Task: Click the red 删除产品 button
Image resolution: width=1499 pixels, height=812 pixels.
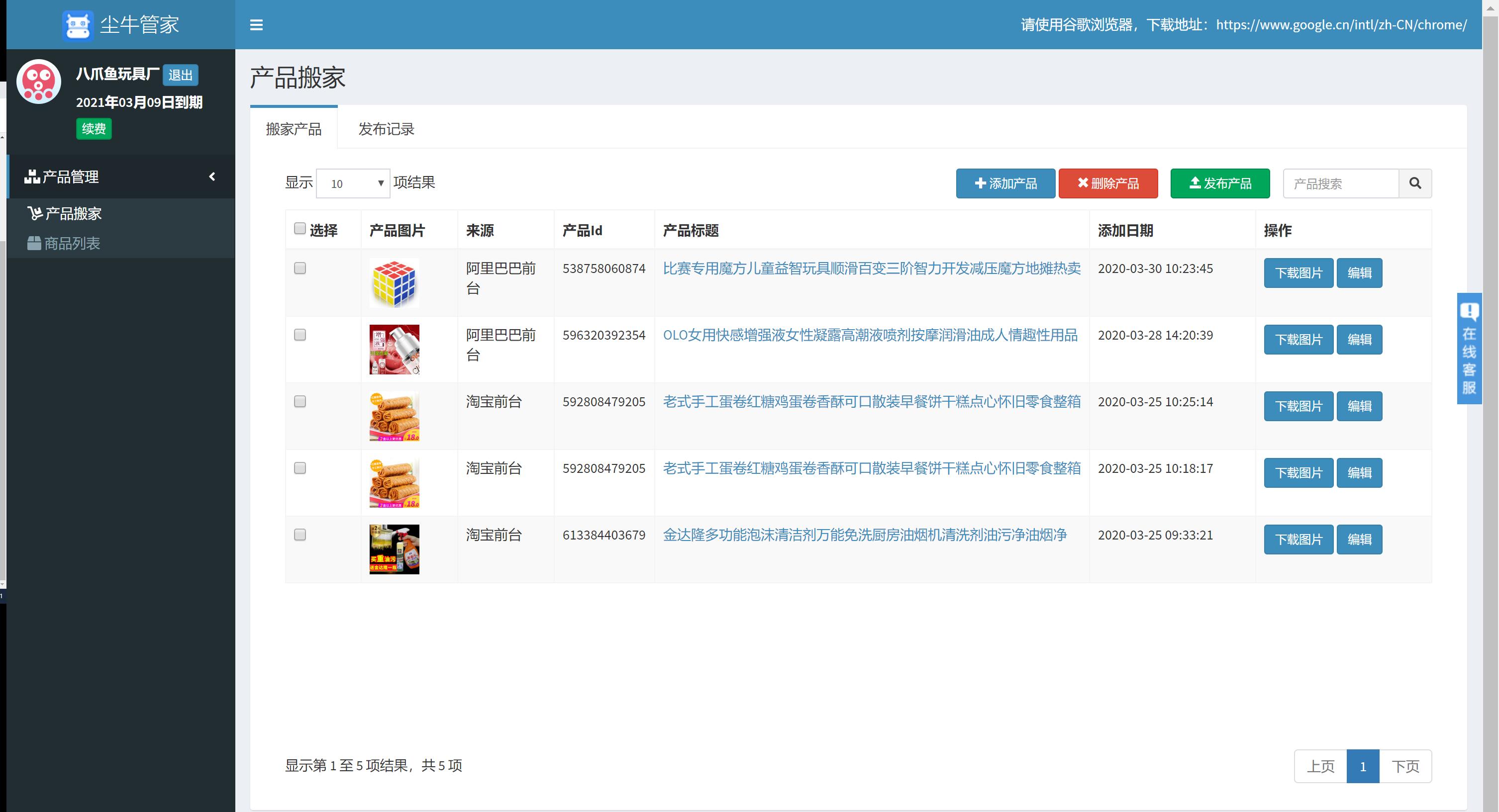Action: pos(1108,184)
